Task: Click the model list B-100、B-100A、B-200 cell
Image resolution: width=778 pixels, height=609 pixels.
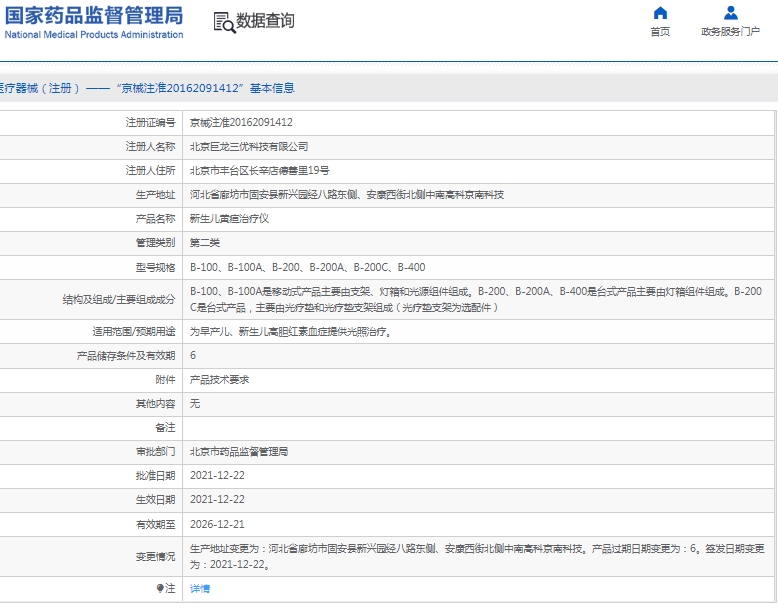Action: pos(308,268)
